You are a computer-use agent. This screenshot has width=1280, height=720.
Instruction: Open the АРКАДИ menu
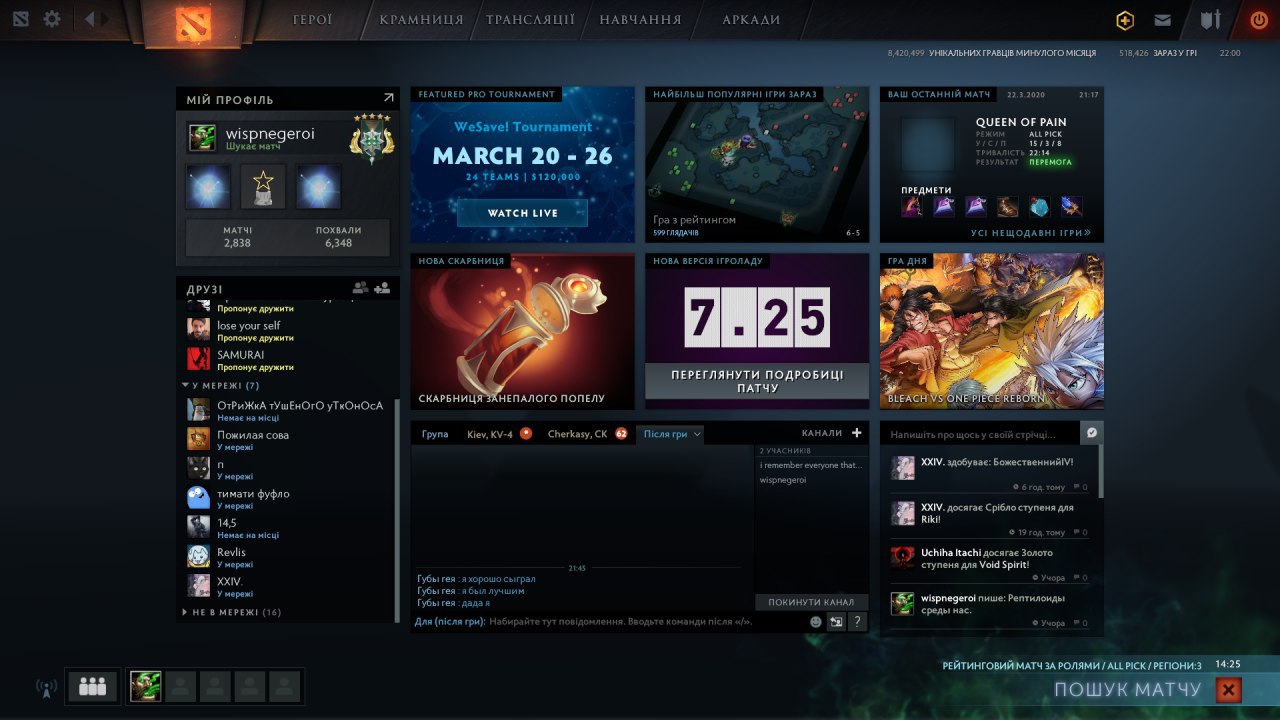tap(751, 20)
